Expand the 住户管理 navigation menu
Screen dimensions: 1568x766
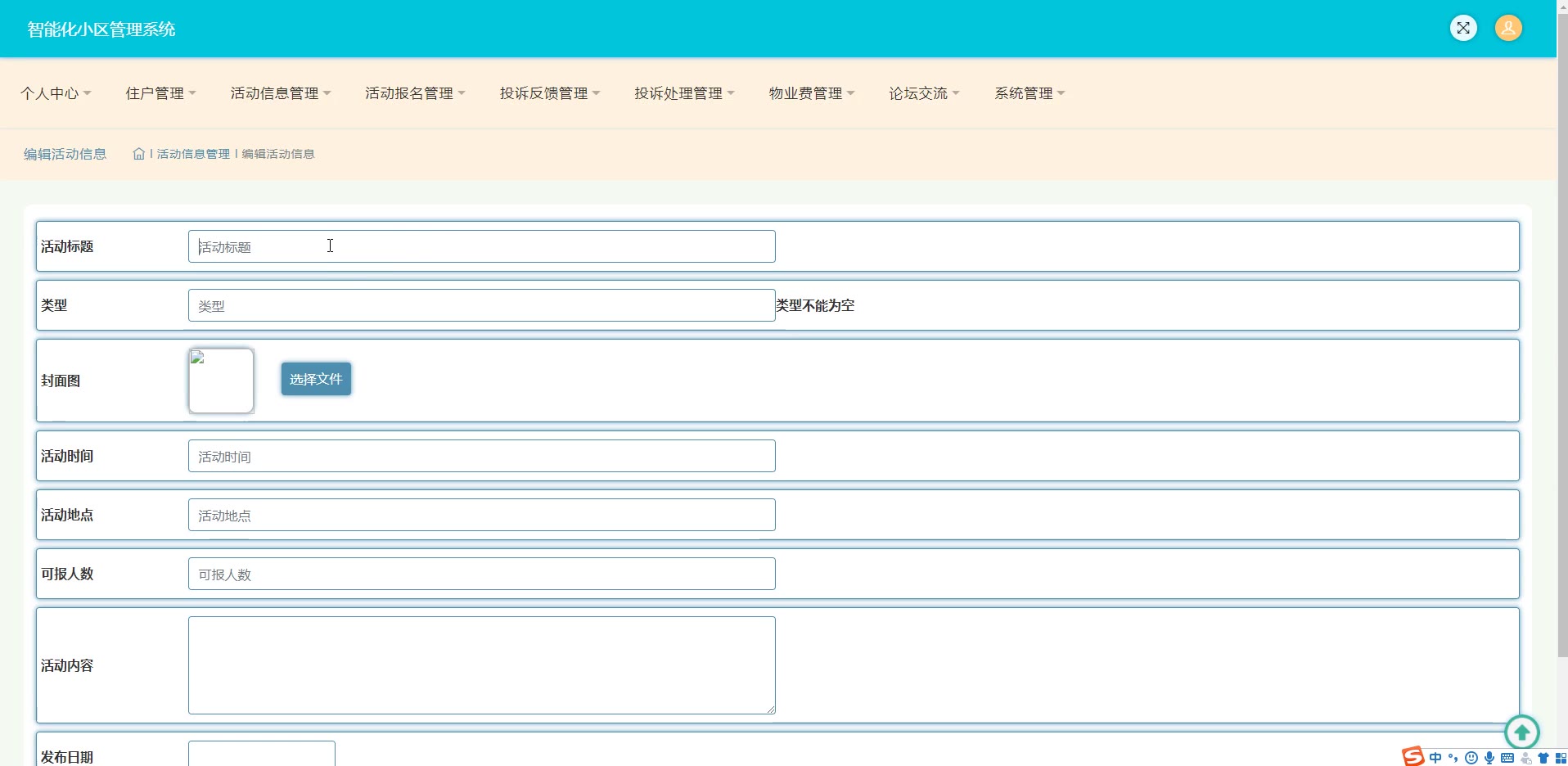(x=160, y=93)
